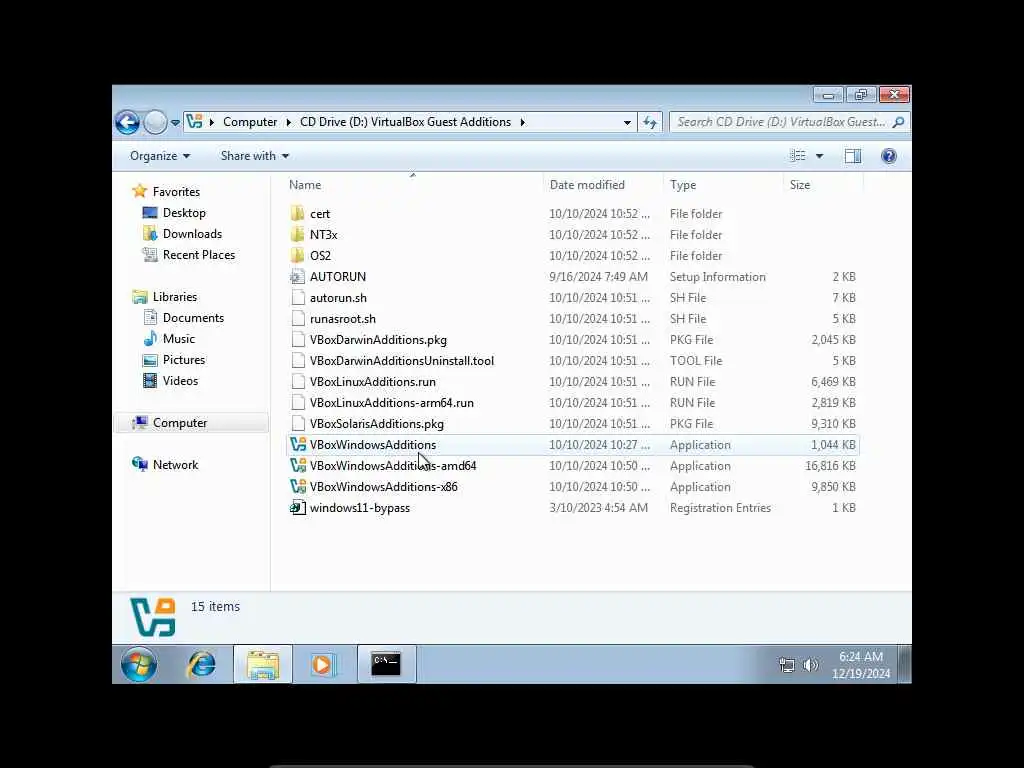Click the Back navigation arrow button
1024x768 pixels.
[x=127, y=122]
